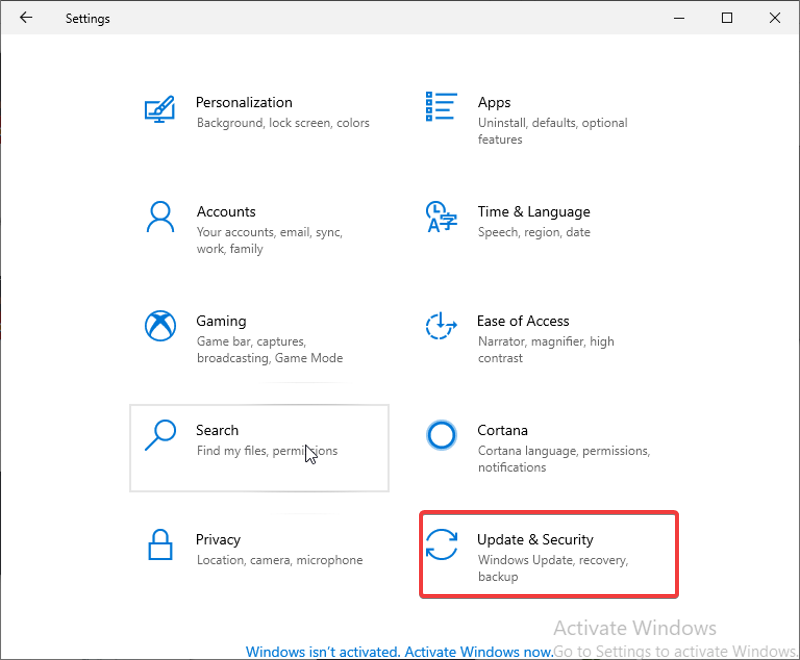Open the Cortana heading

[502, 430]
